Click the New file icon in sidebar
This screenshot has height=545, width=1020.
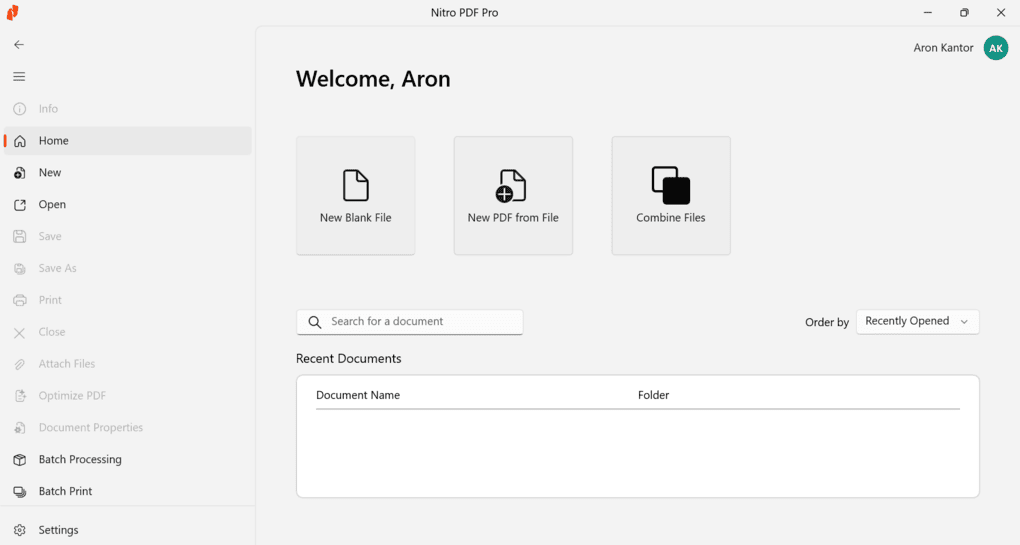click(20, 172)
